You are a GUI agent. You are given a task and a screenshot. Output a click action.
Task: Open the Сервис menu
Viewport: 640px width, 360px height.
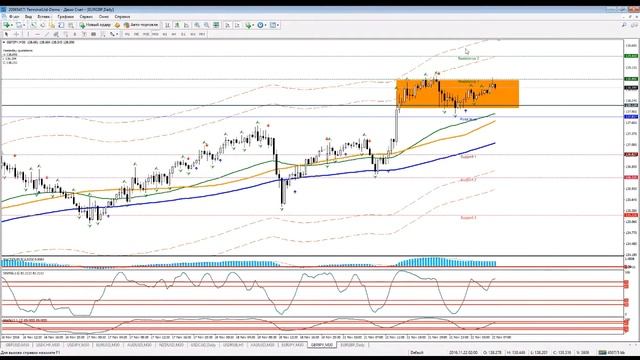click(x=86, y=17)
